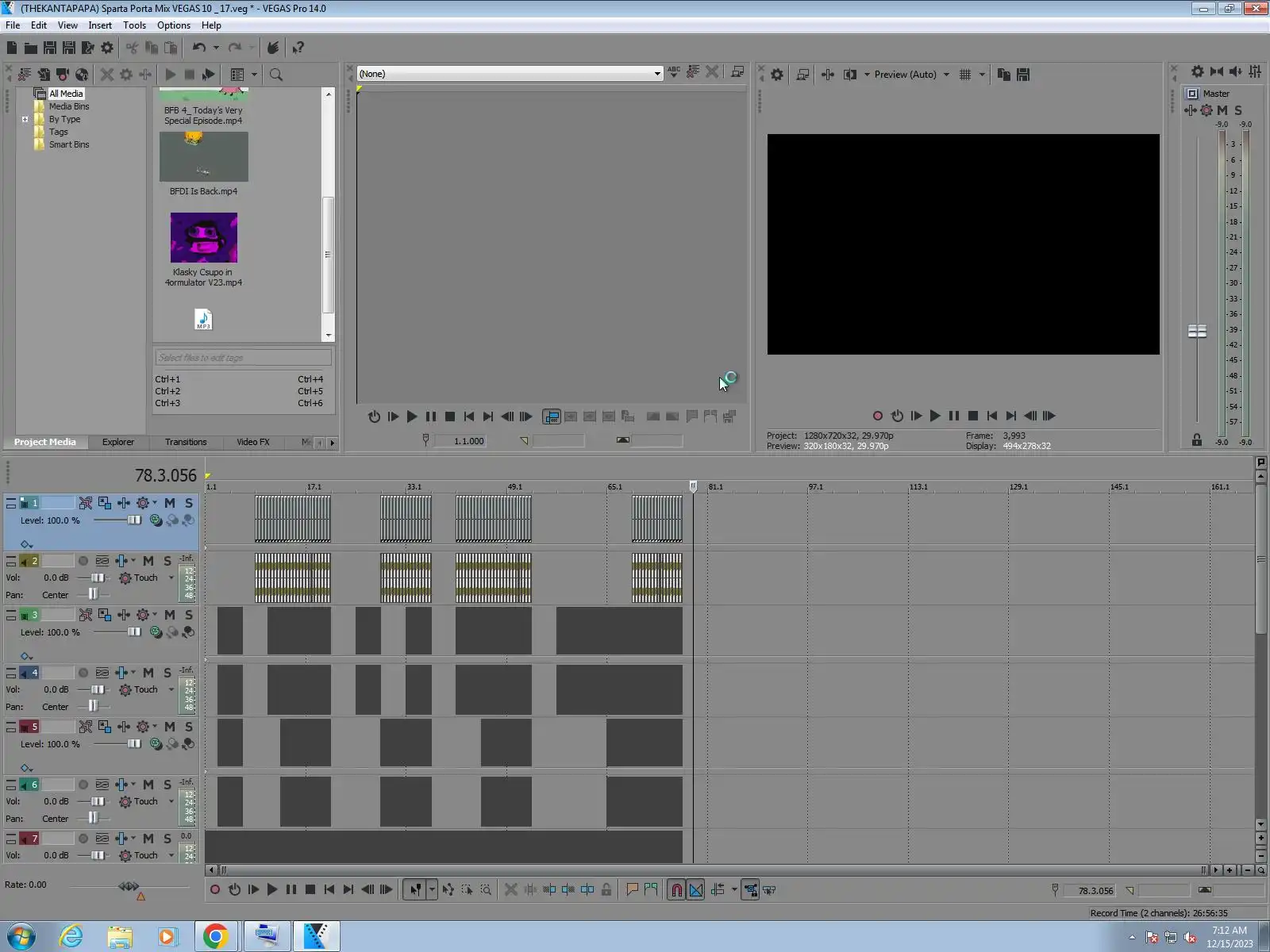Insert a marker from timeline toolbar

tap(632, 890)
